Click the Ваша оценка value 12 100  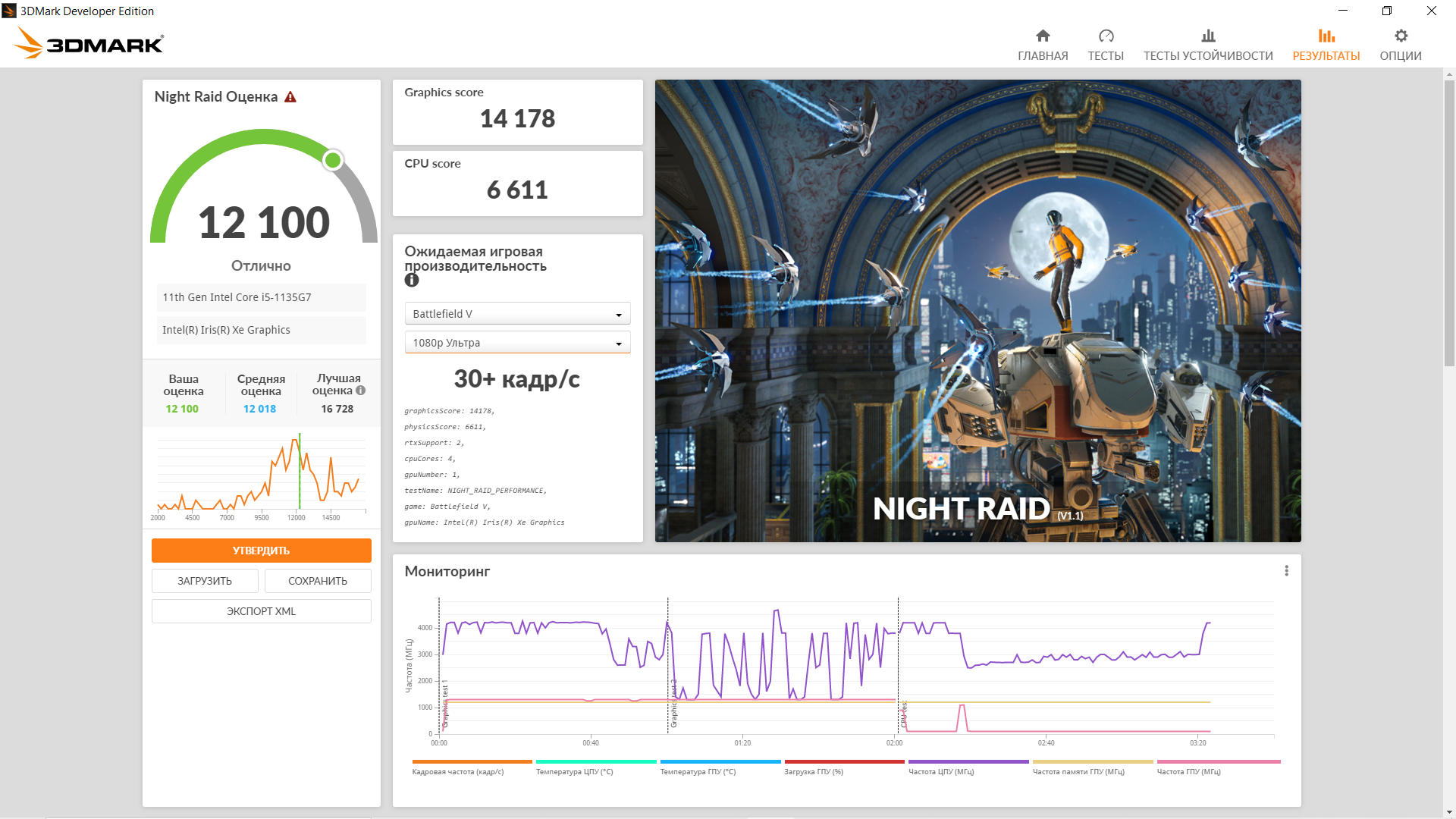pos(182,409)
